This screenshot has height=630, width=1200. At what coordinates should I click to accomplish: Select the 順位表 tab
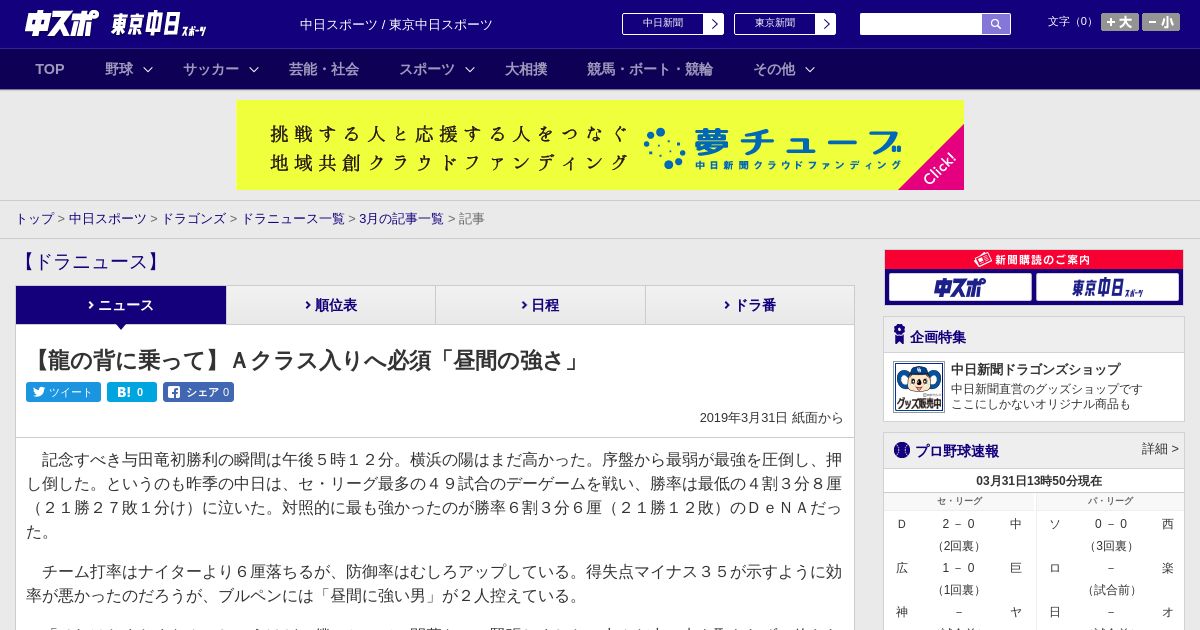331,305
